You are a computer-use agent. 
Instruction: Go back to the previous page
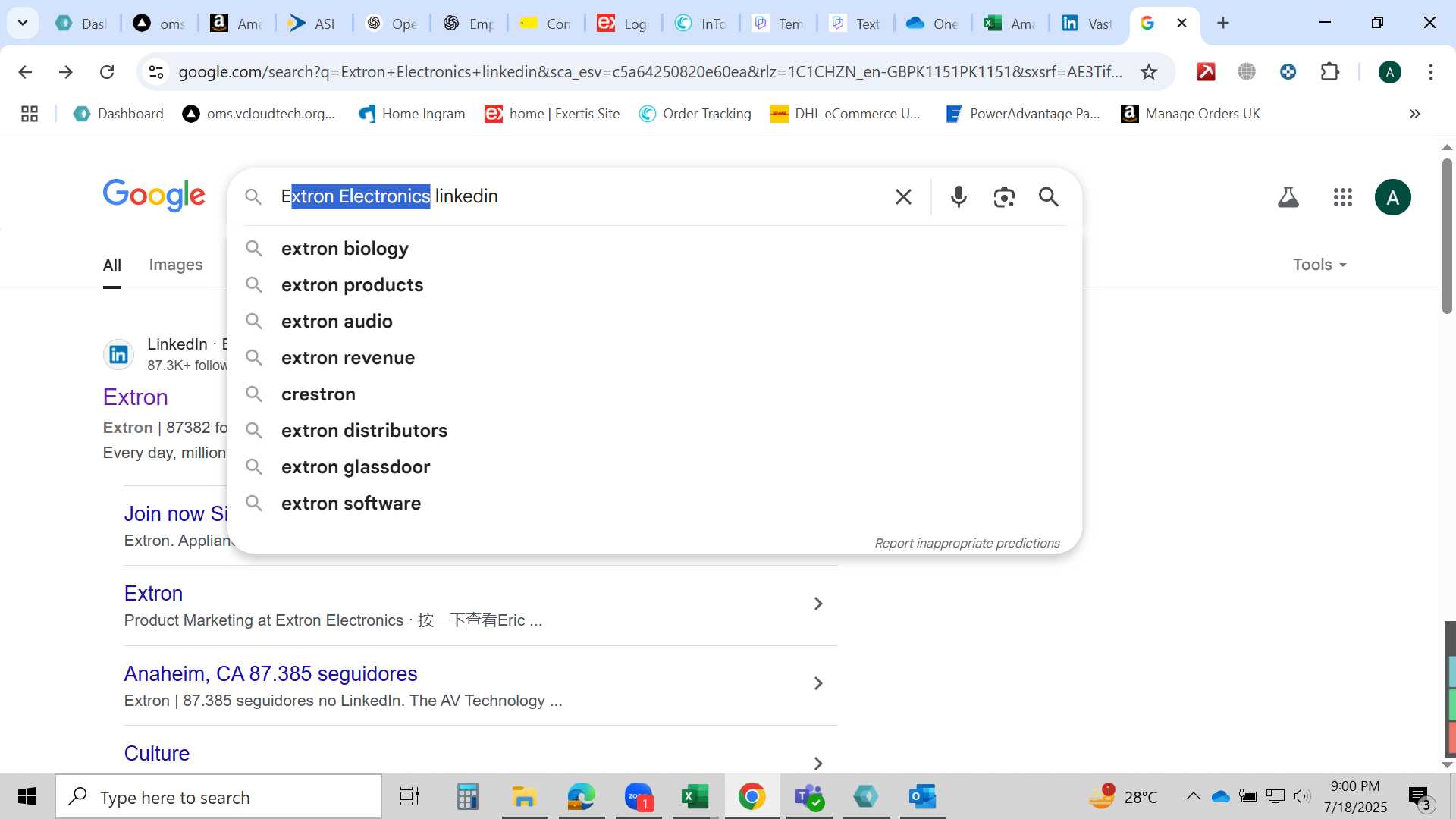tap(25, 72)
